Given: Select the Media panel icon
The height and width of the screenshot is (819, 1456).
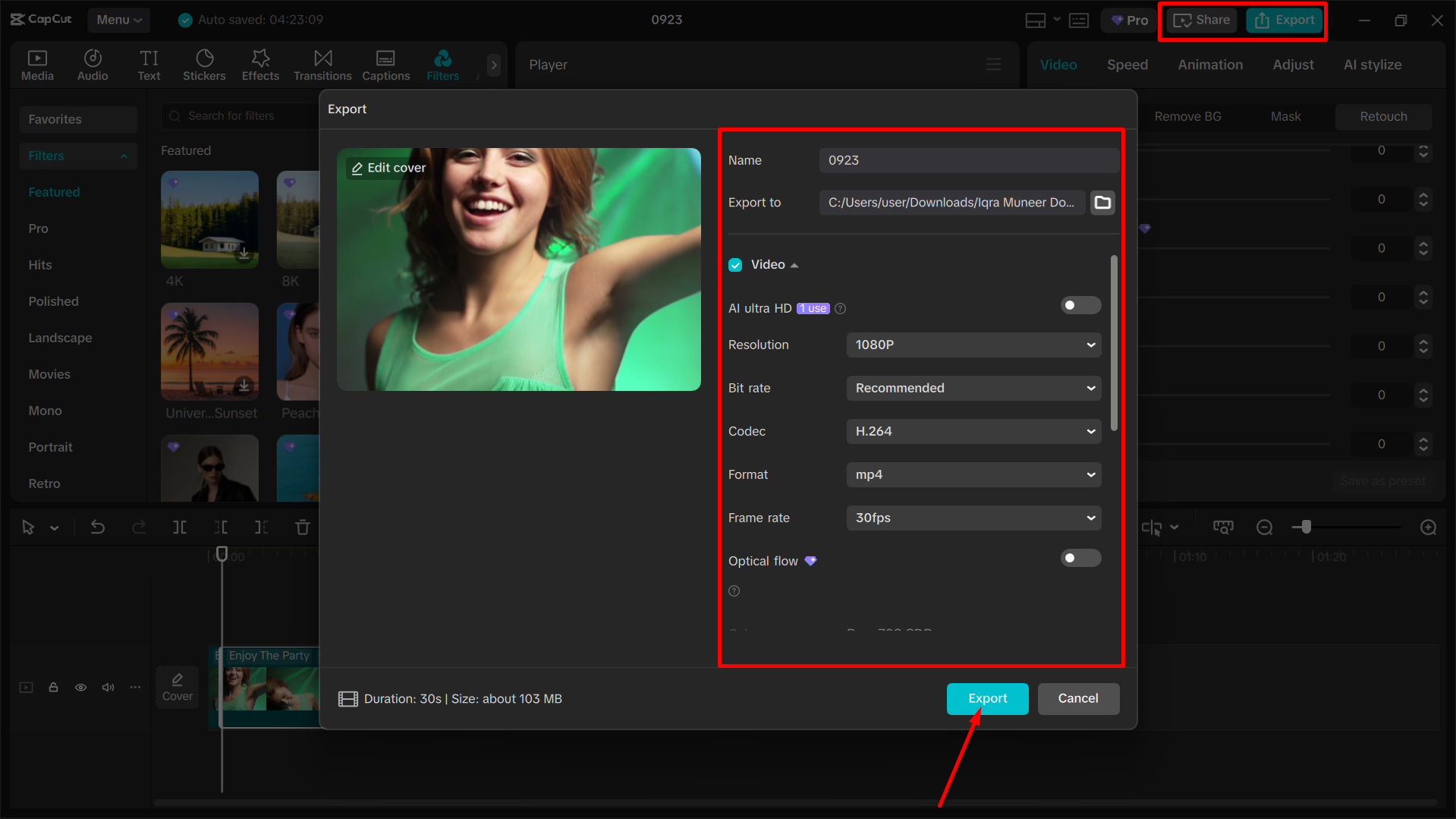Looking at the screenshot, I should coord(37,64).
